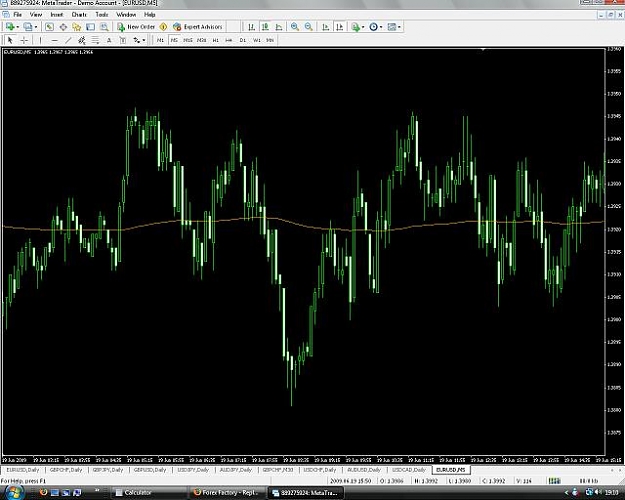This screenshot has width=625, height=500.
Task: Select the Text tool
Action: 109,40
